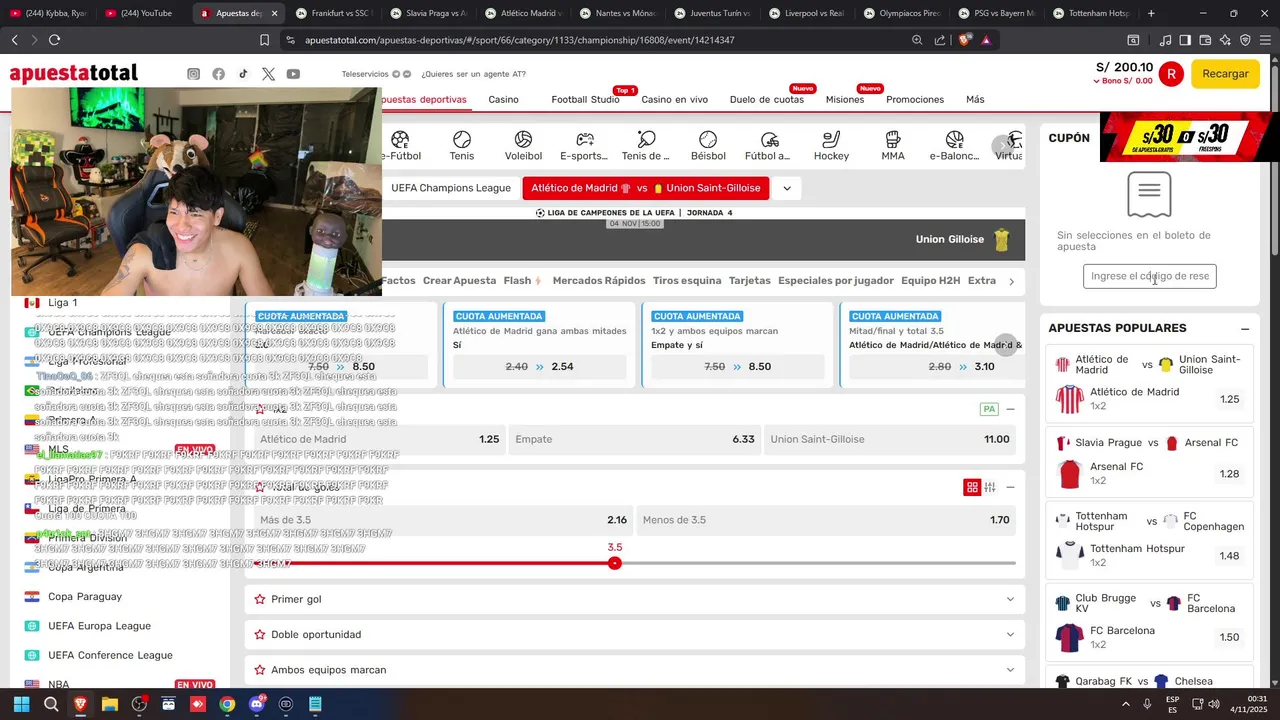This screenshot has width=1280, height=720.
Task: Select the Hockey sport icon
Action: [x=831, y=145]
